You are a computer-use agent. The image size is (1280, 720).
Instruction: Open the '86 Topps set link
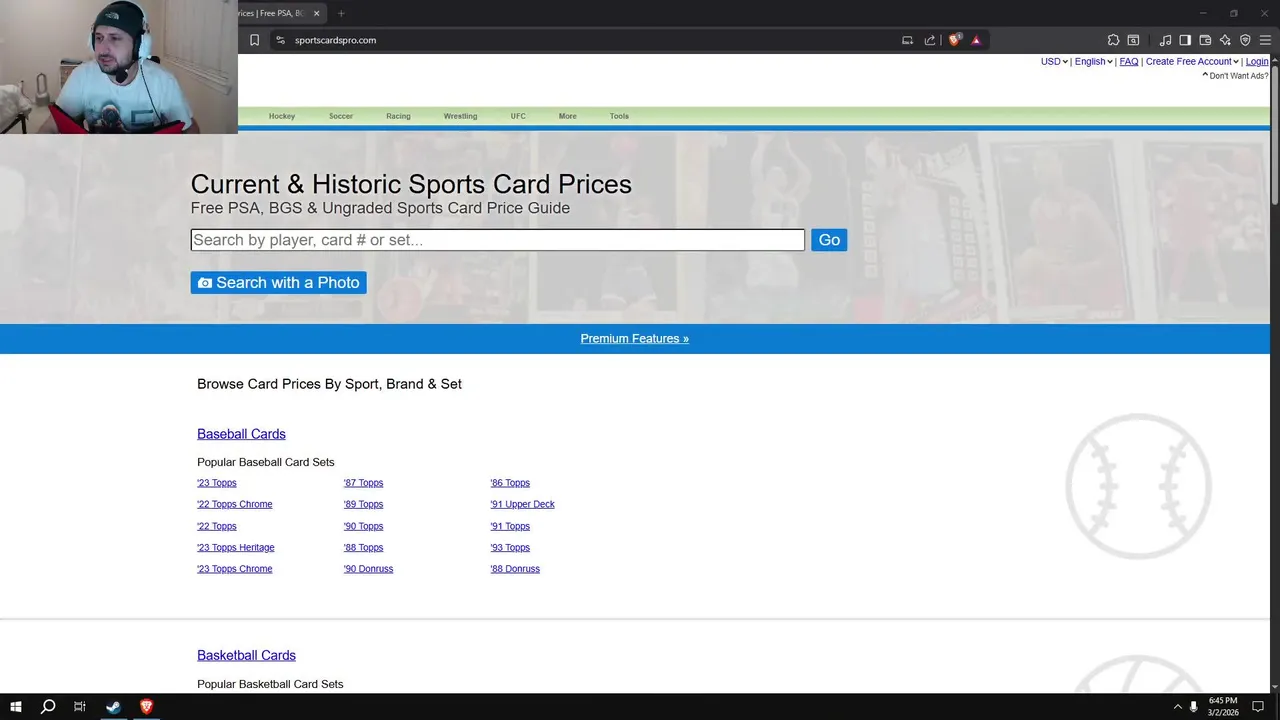(x=510, y=483)
